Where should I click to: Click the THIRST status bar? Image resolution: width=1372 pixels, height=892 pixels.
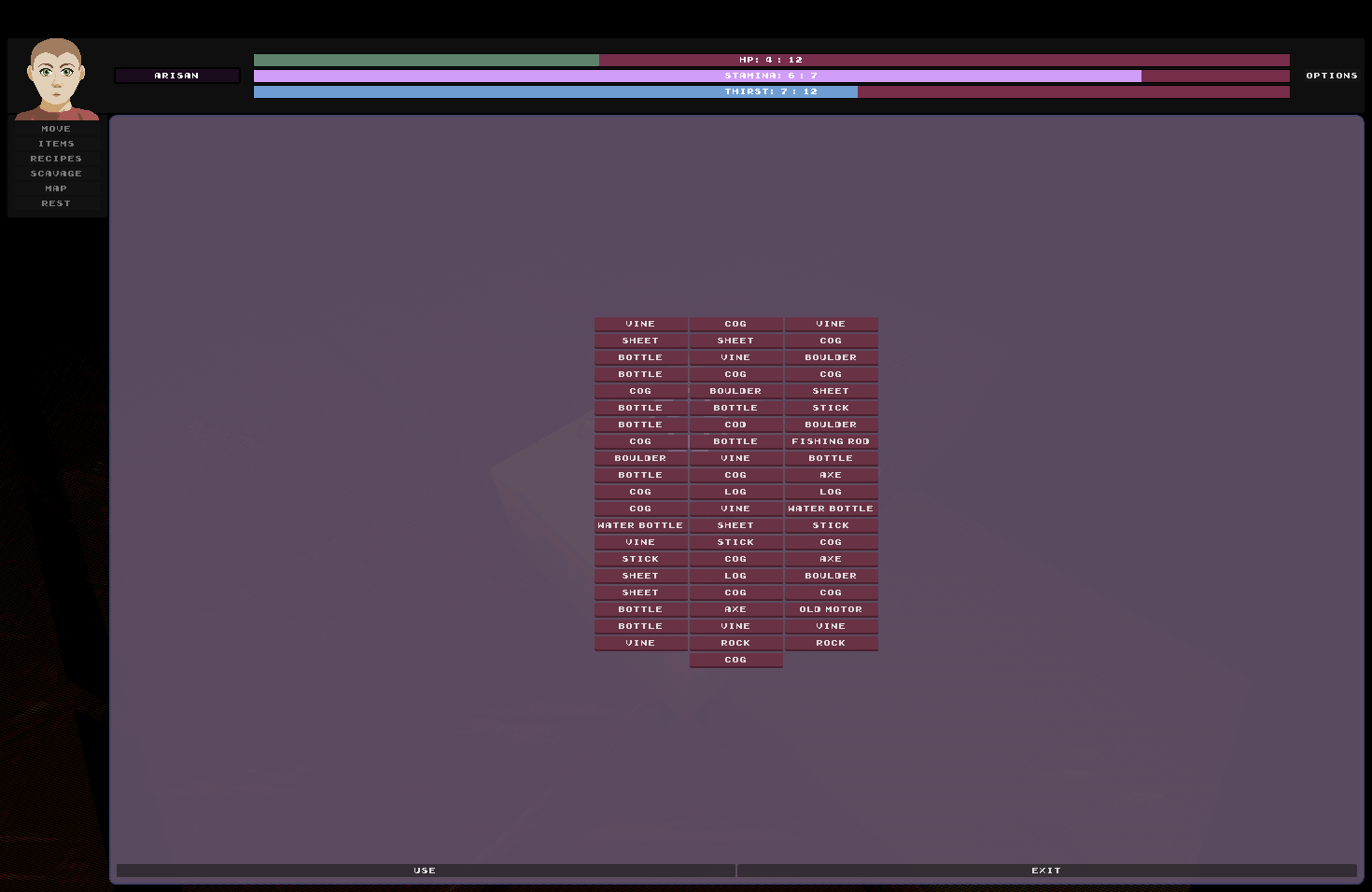coord(772,91)
